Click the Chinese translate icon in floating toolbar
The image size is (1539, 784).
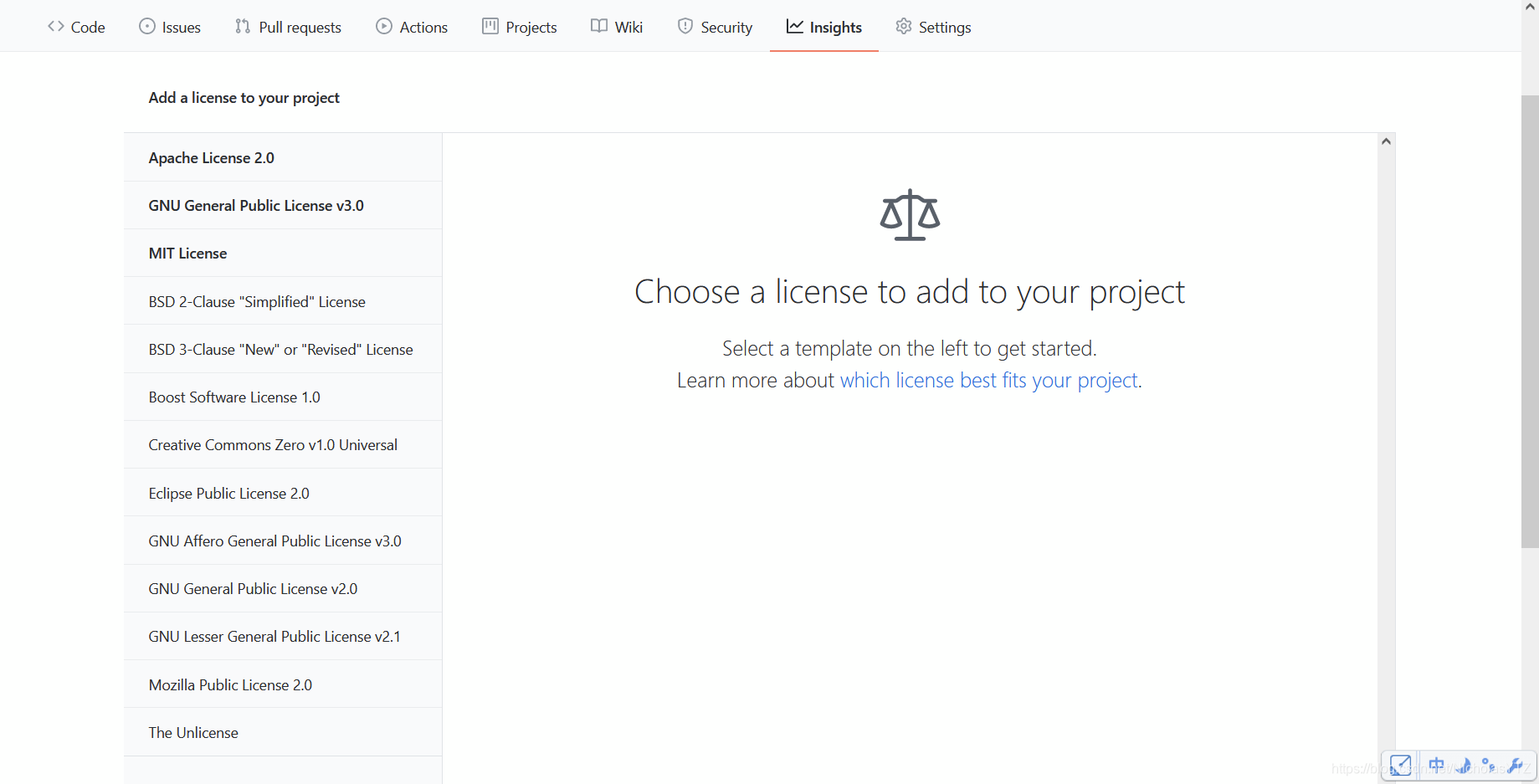coord(1436,766)
